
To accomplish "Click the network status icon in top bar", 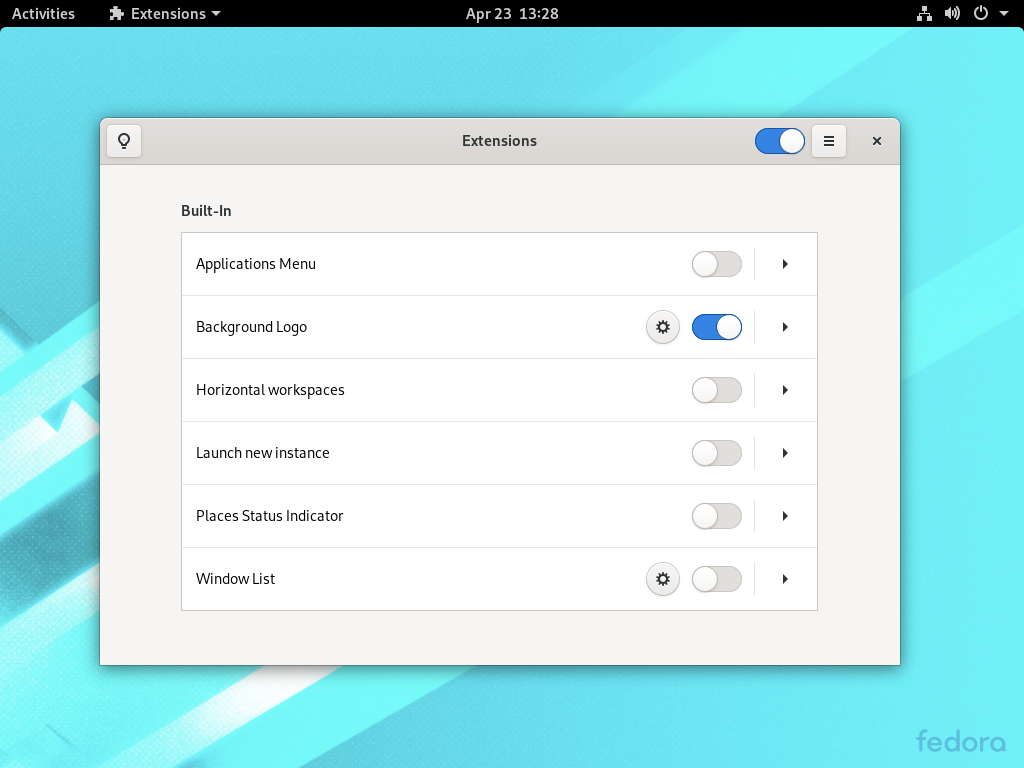I will coord(923,13).
